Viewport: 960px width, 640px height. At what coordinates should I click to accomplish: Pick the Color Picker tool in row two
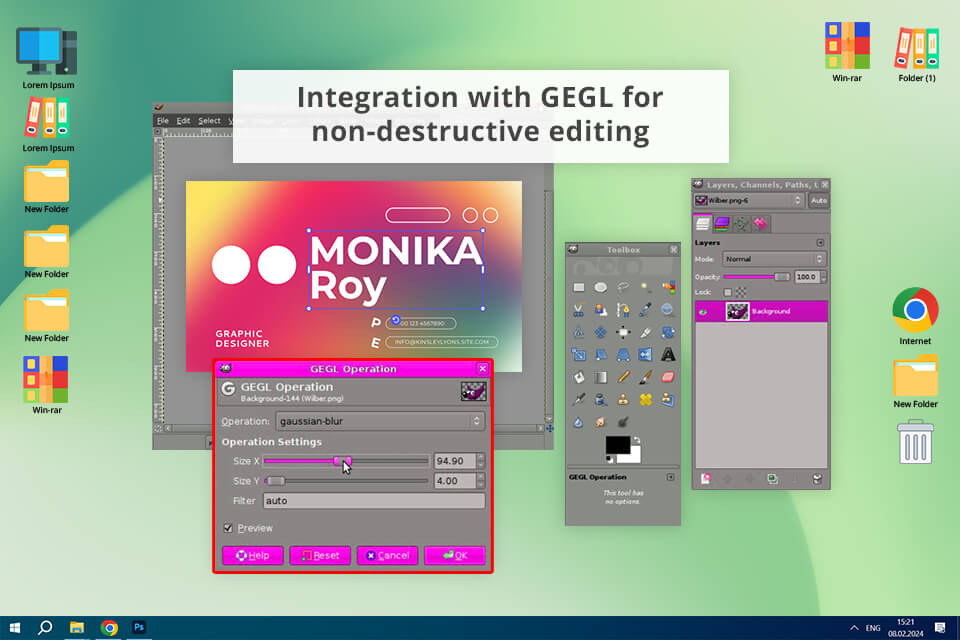point(645,310)
